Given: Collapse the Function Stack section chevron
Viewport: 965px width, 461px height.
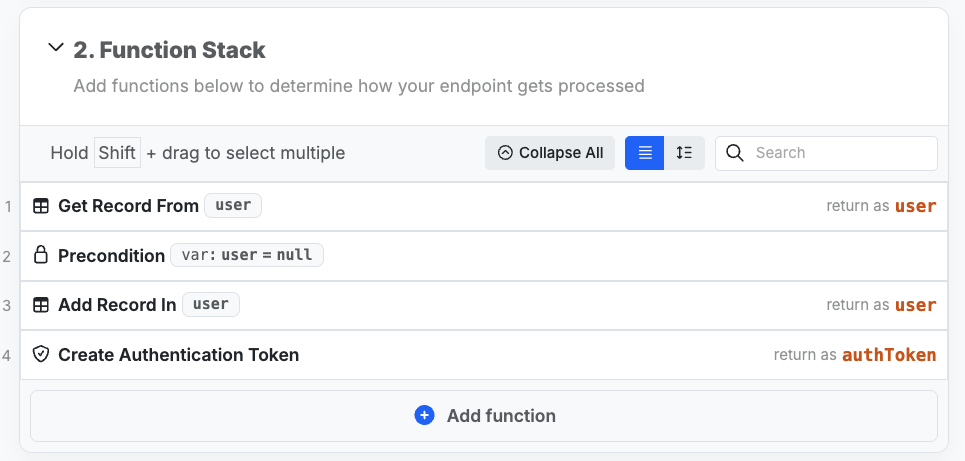Looking at the screenshot, I should tap(56, 48).
